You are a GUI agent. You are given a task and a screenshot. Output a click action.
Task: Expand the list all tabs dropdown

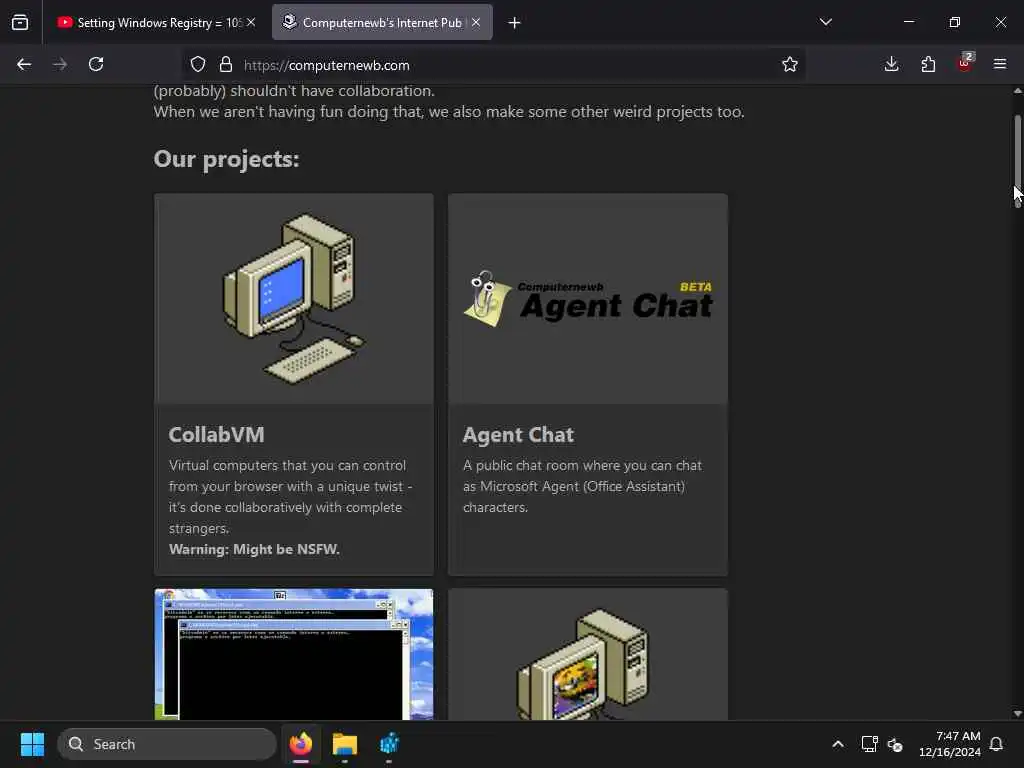click(x=825, y=22)
